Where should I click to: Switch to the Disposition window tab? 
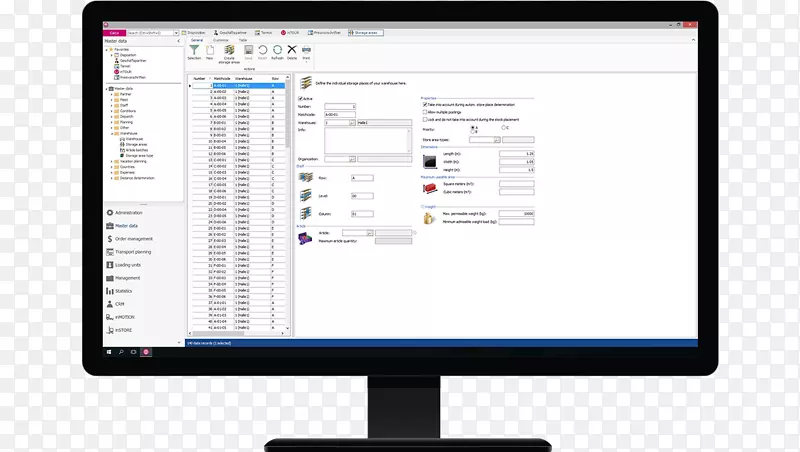coord(195,32)
